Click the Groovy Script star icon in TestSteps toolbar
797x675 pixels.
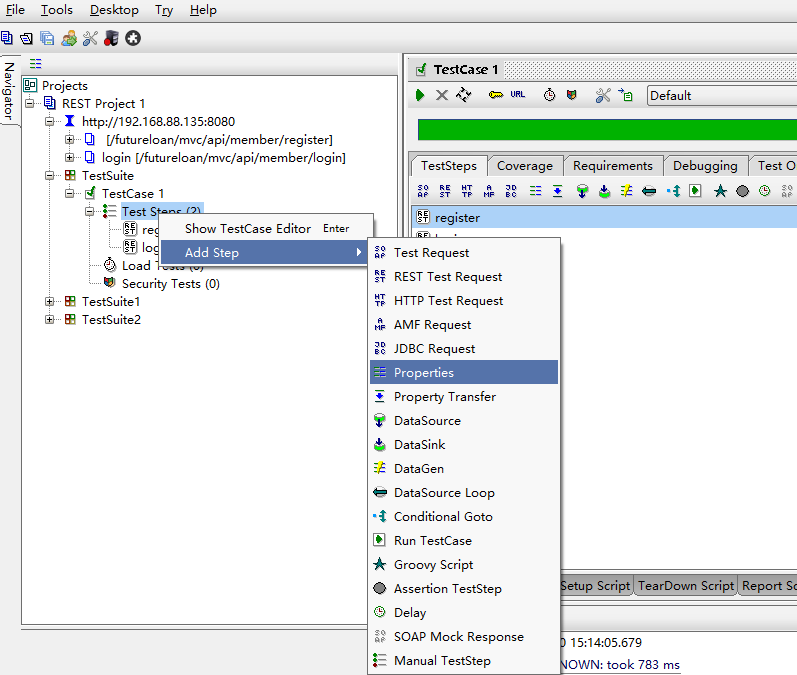click(720, 191)
